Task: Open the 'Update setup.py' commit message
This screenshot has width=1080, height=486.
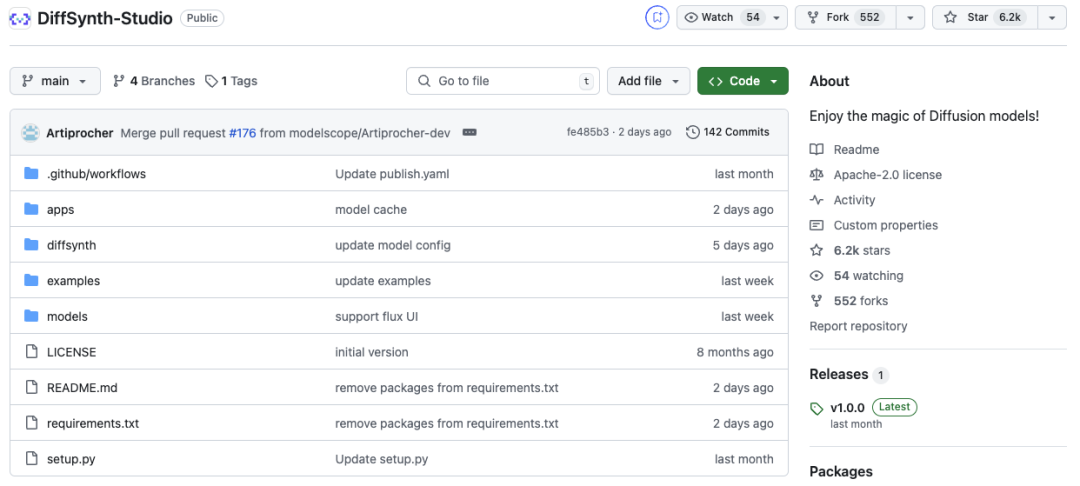Action: pyautogui.click(x=382, y=459)
